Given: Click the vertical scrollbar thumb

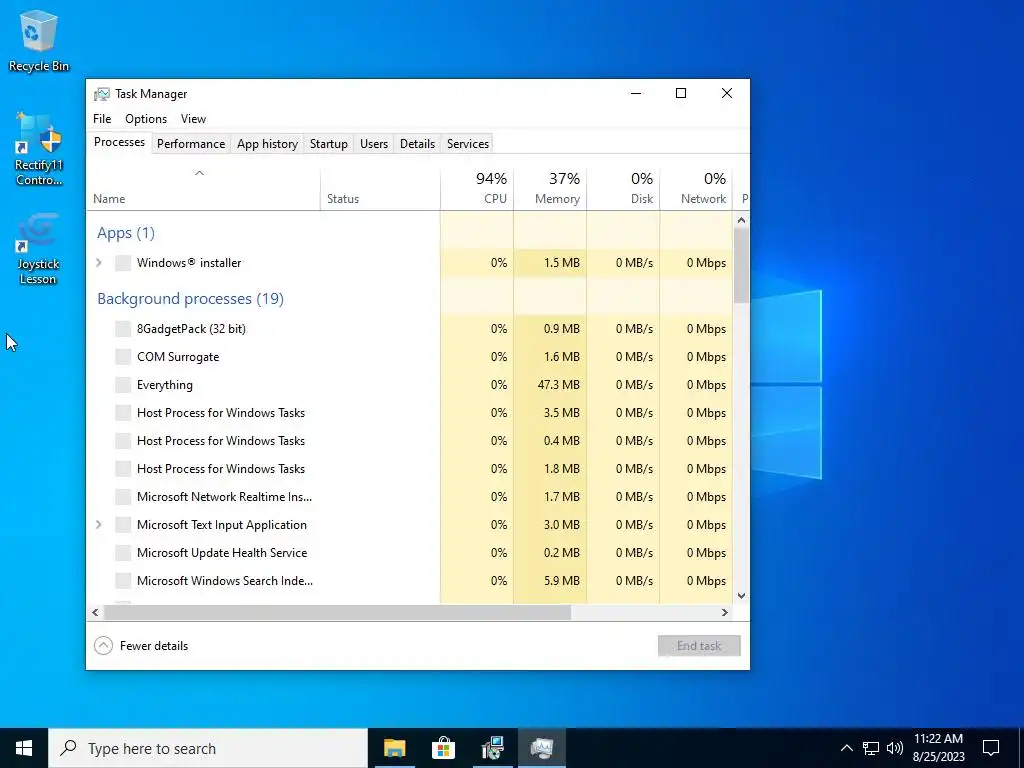Looking at the screenshot, I should 741,266.
